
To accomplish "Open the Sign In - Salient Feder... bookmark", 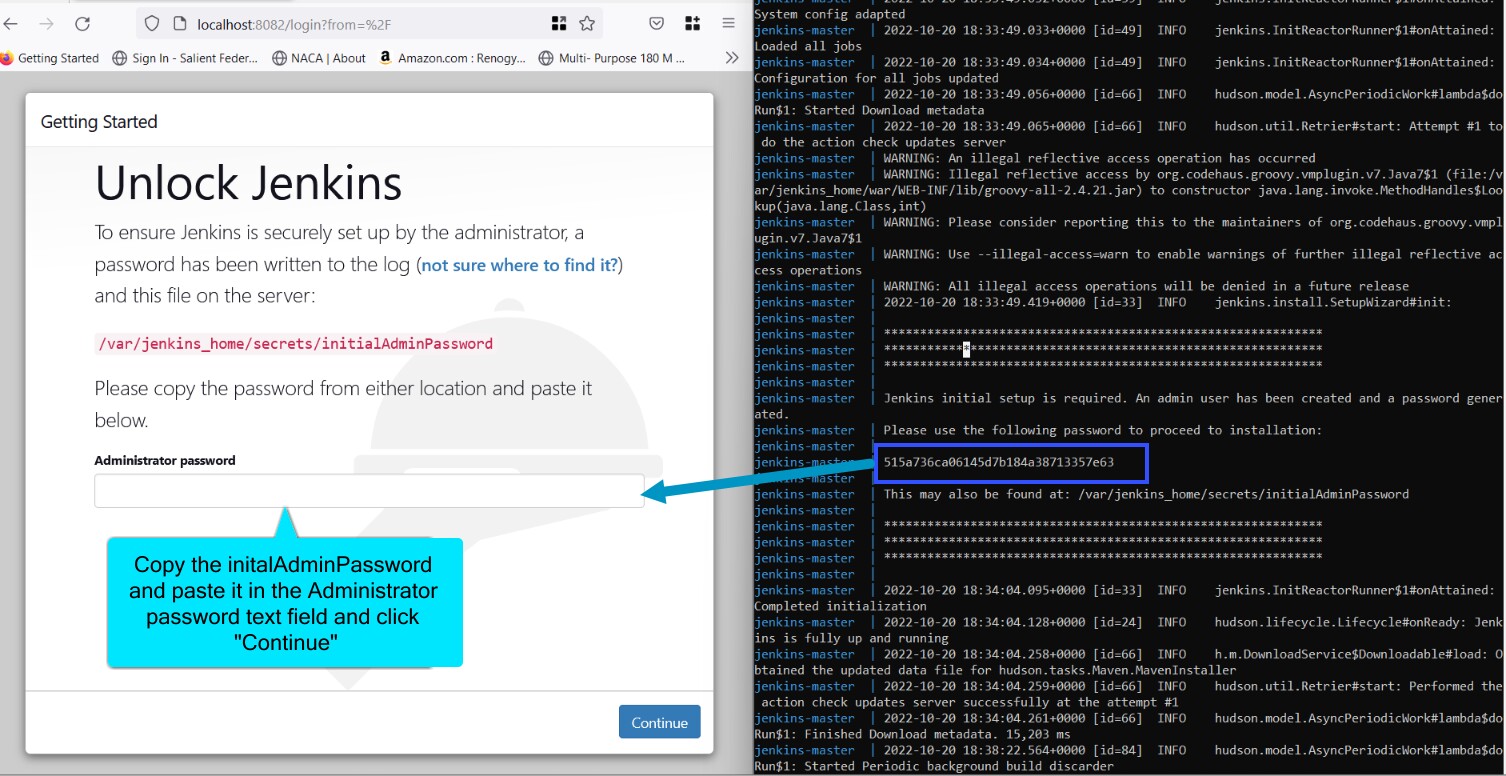I will click(185, 58).
